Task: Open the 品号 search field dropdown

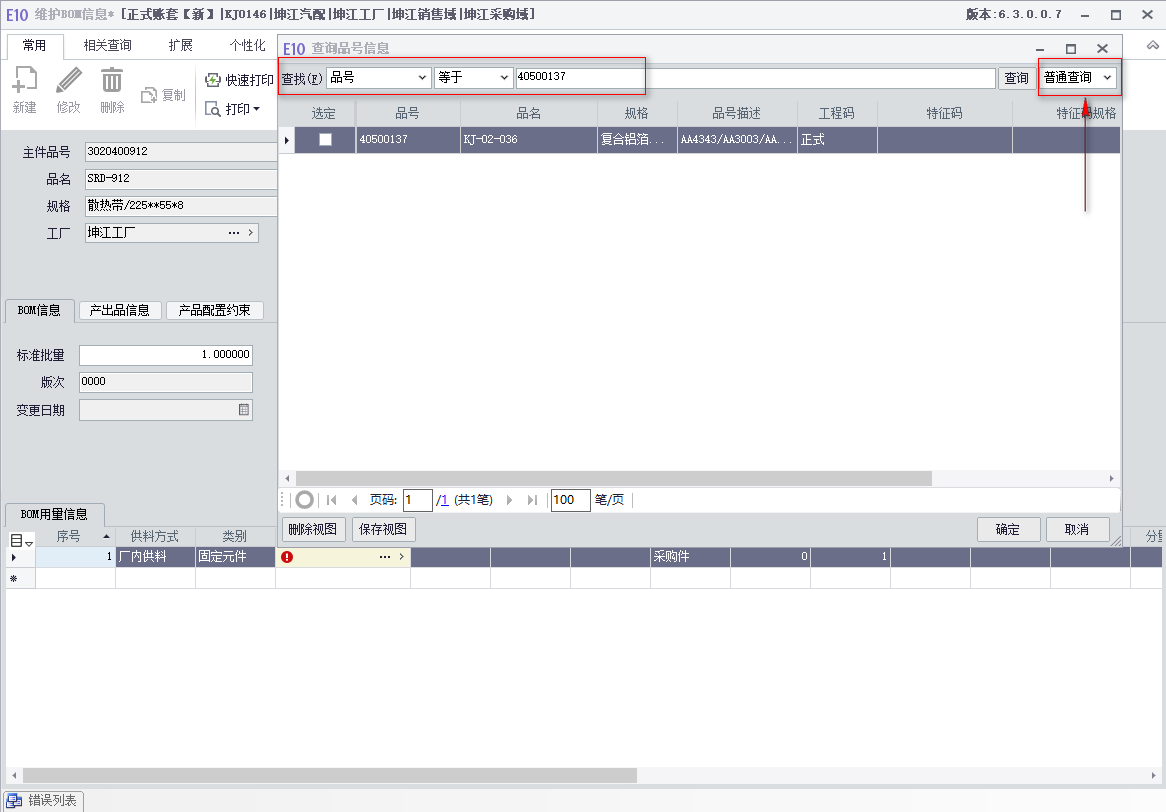Action: point(422,77)
